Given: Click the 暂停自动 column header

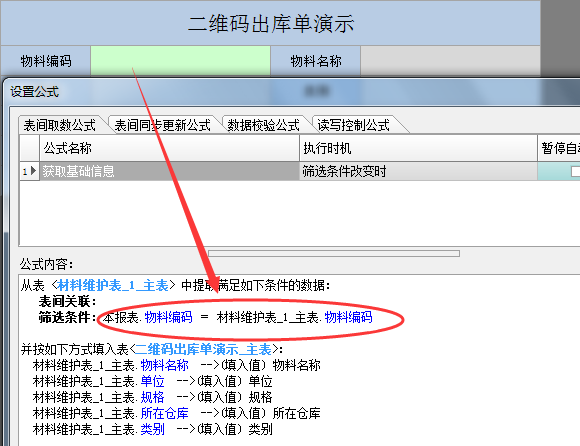Looking at the screenshot, I should pos(559,148).
